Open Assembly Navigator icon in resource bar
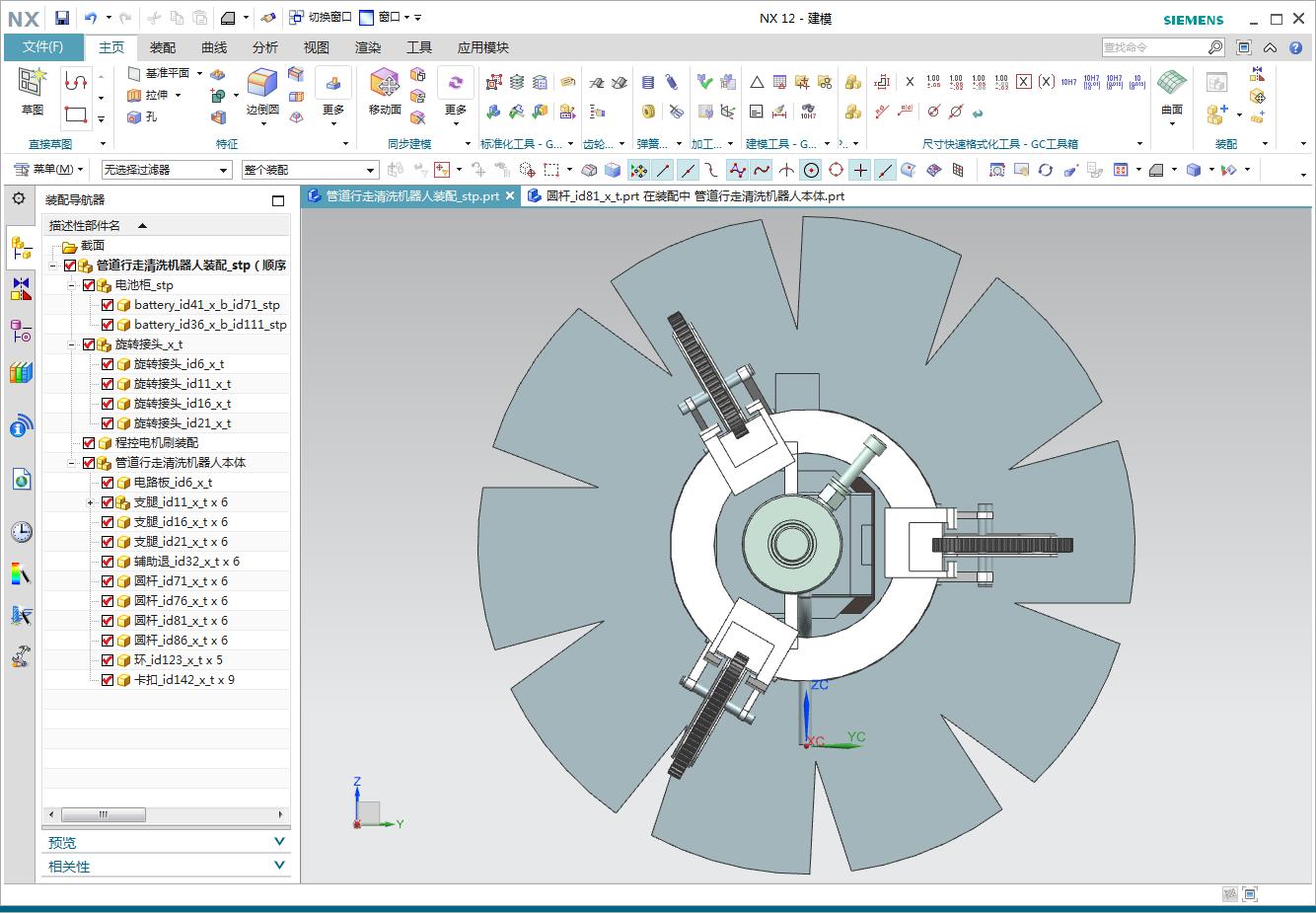The width and height of the screenshot is (1316, 913). 21,247
